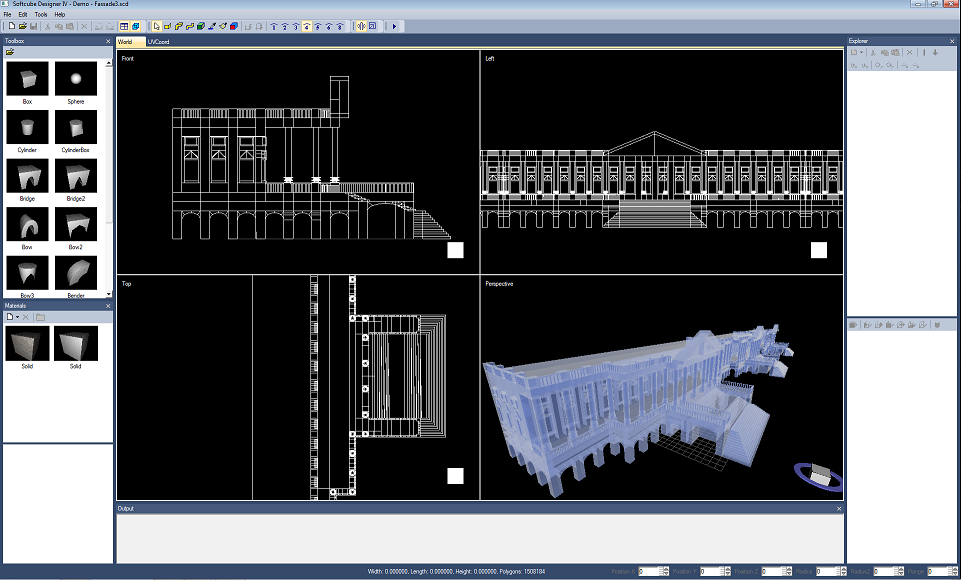Click the open folder icon in Toolbox panel

[x=10, y=52]
